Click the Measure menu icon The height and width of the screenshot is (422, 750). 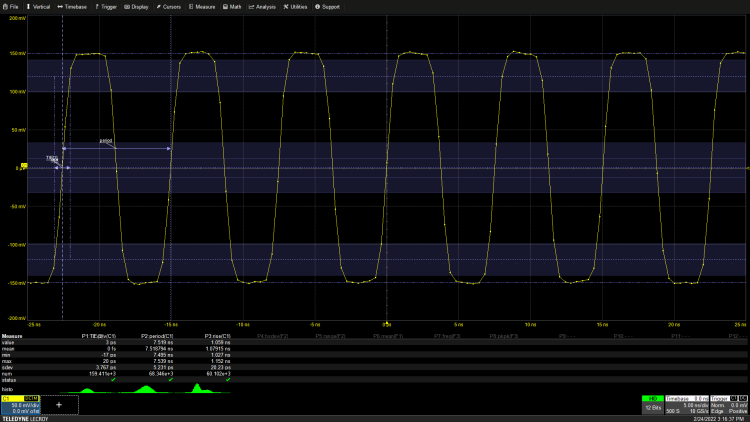tap(190, 6)
